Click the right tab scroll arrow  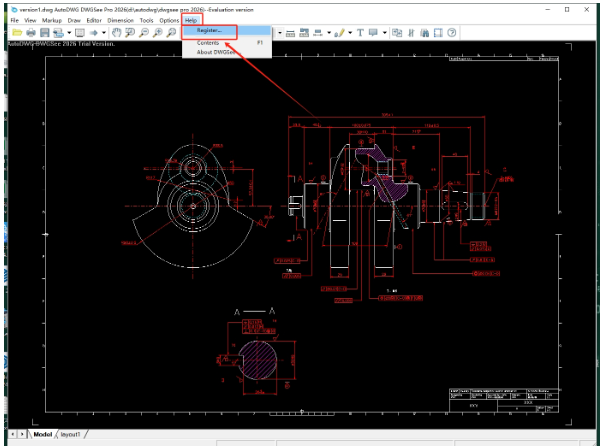[22, 434]
